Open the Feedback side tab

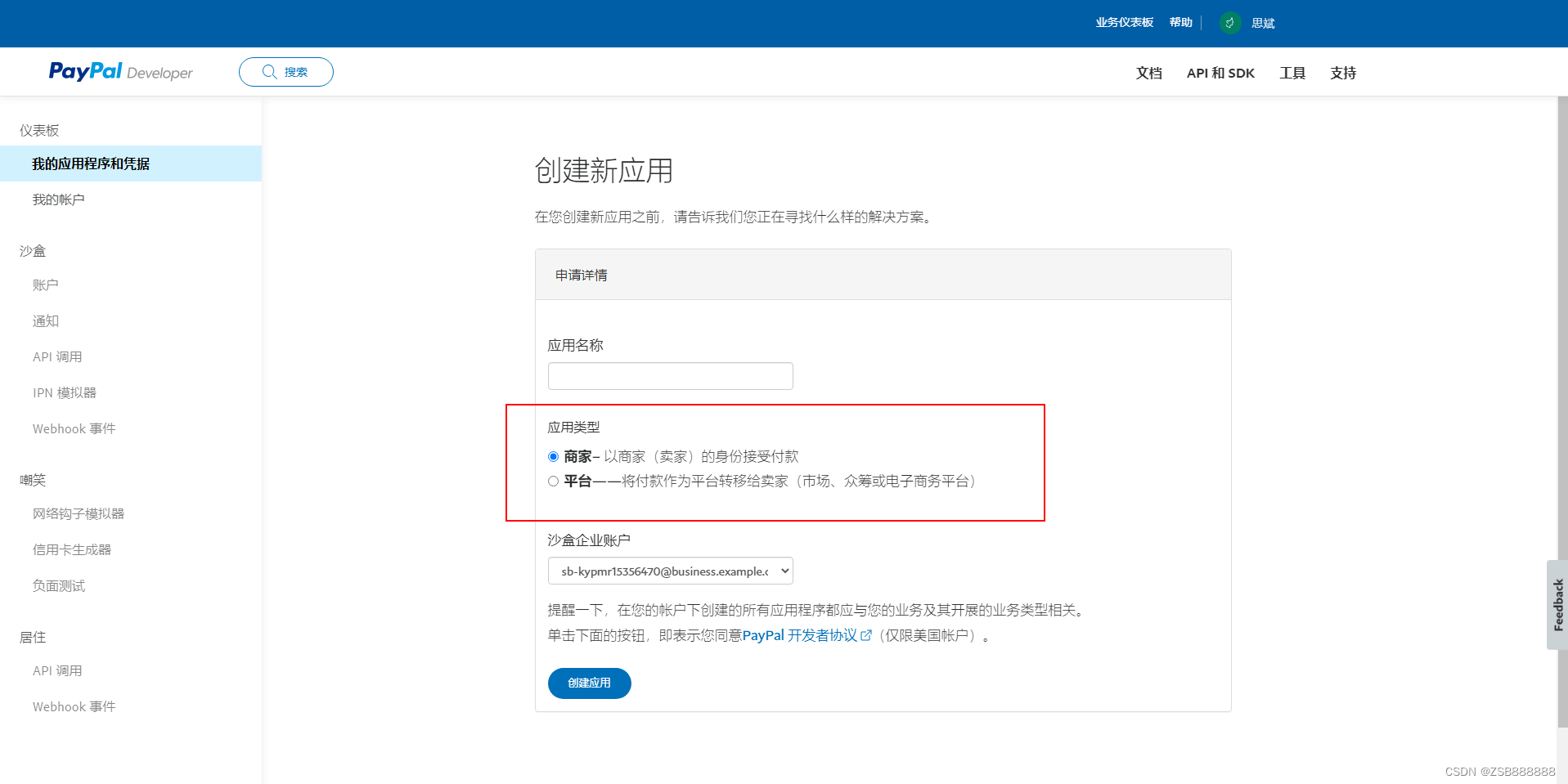[1557, 605]
